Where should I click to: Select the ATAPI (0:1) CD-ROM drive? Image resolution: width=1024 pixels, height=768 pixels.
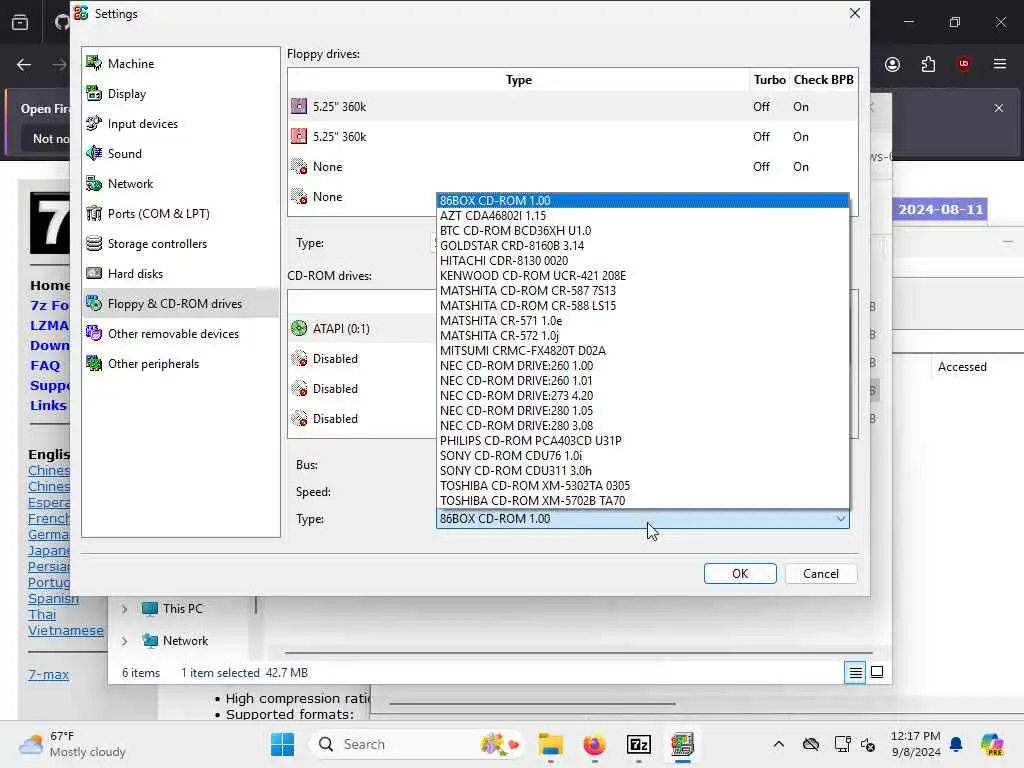pyautogui.click(x=362, y=328)
